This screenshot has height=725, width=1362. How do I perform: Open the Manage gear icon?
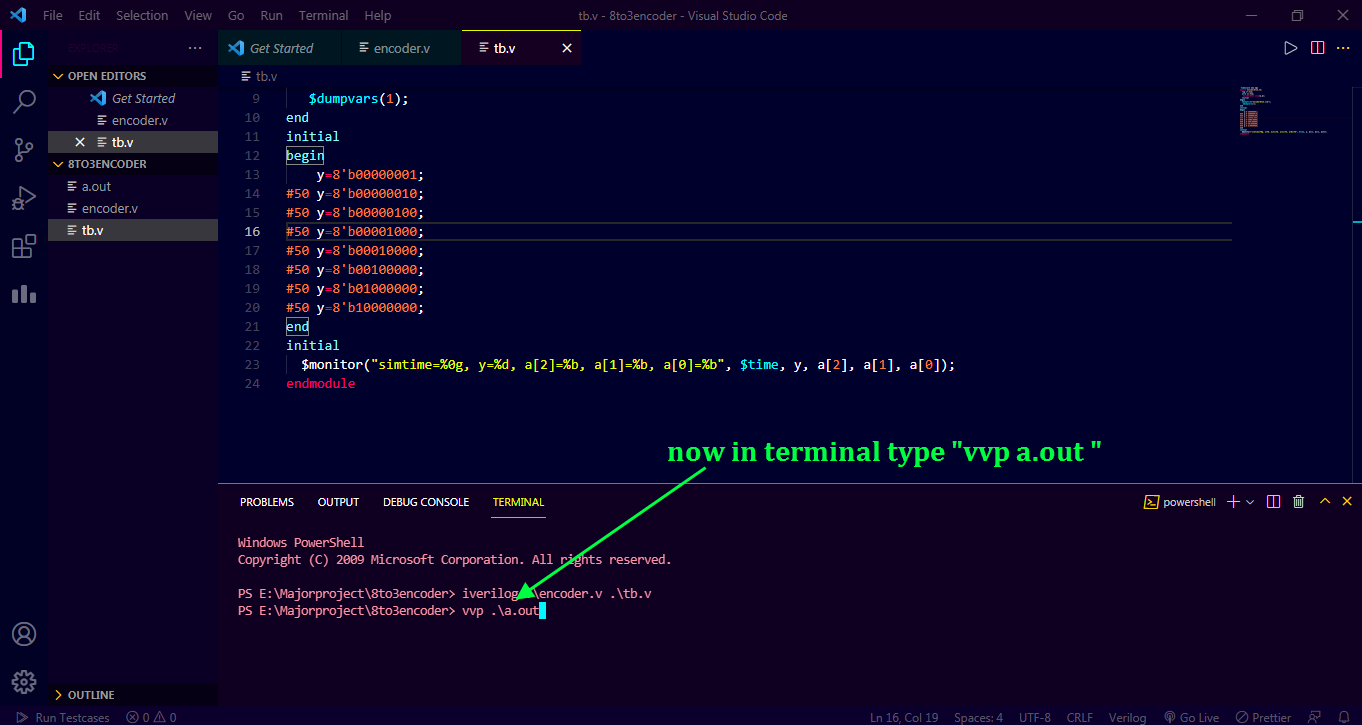24,682
